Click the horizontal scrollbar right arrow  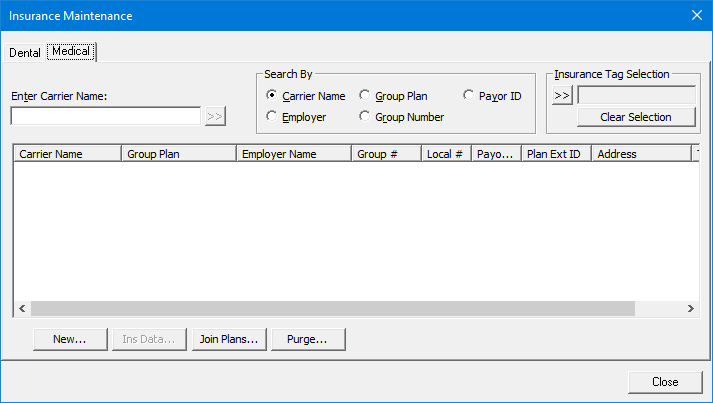coord(689,309)
